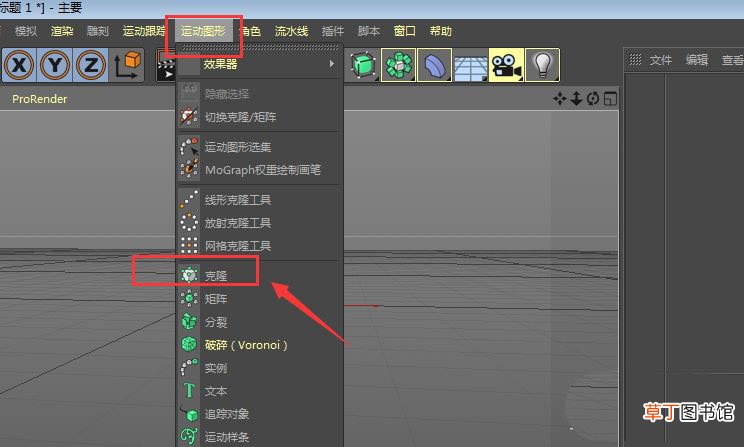Toggle the Y axis lock
Viewport: 744px width, 447px height.
(x=55, y=65)
